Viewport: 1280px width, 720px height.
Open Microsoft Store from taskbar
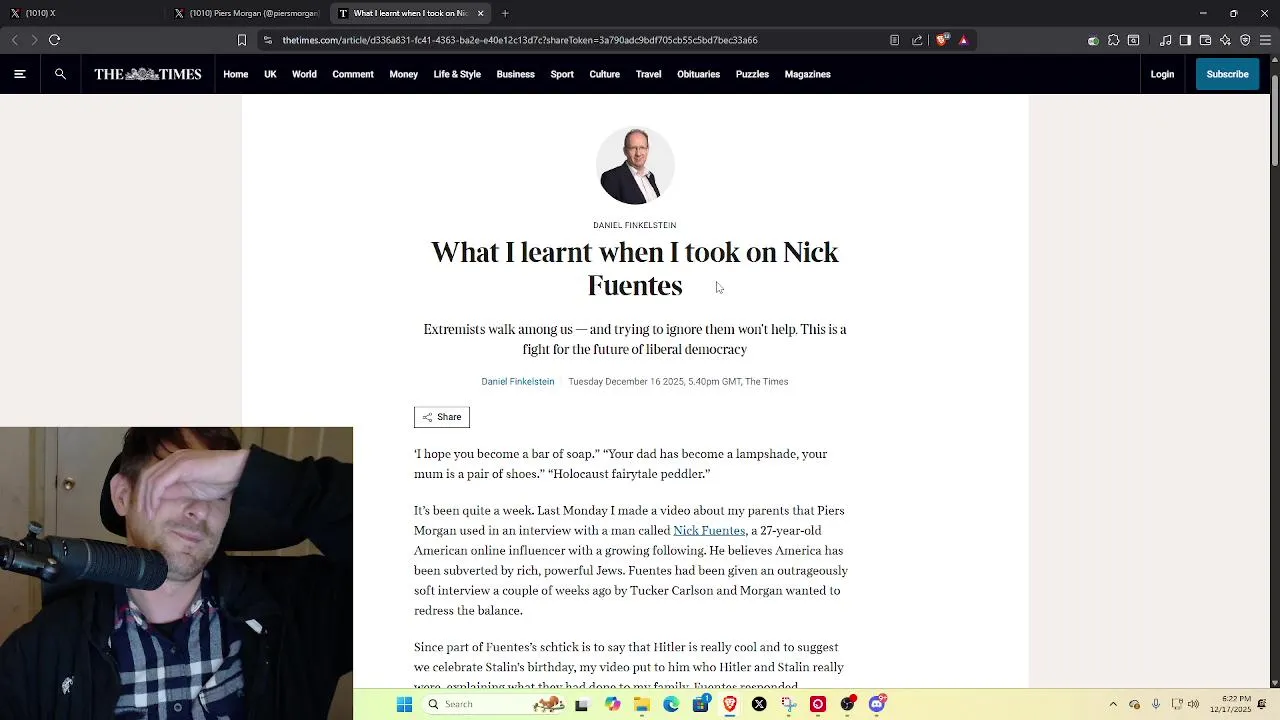(701, 704)
